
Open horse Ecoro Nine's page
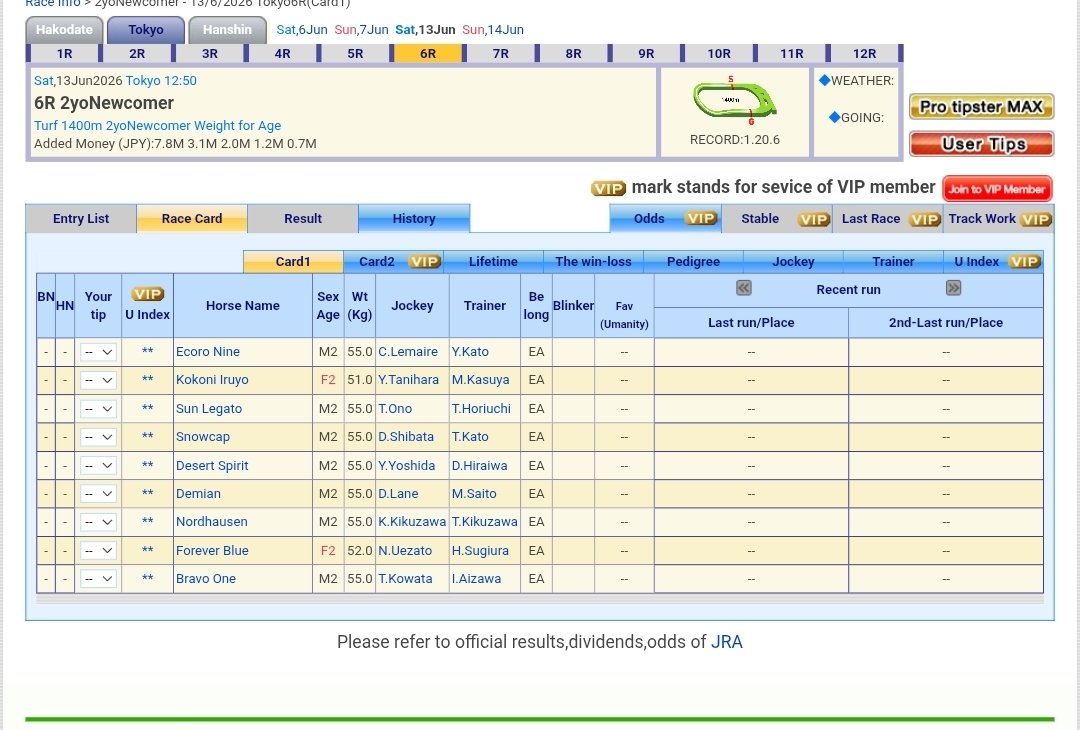[x=208, y=352]
